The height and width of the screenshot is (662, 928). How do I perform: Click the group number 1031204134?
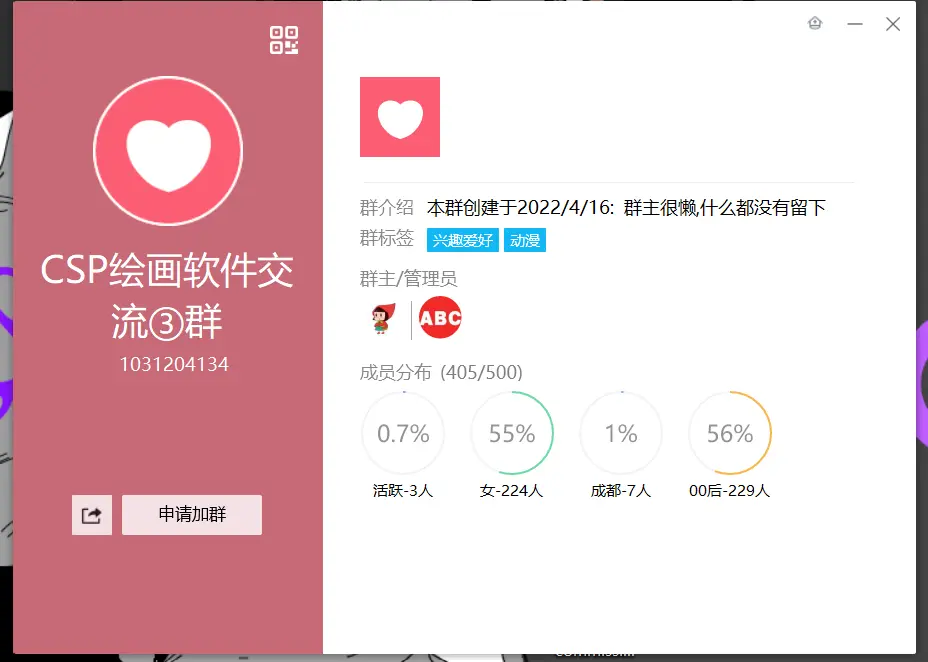click(174, 364)
